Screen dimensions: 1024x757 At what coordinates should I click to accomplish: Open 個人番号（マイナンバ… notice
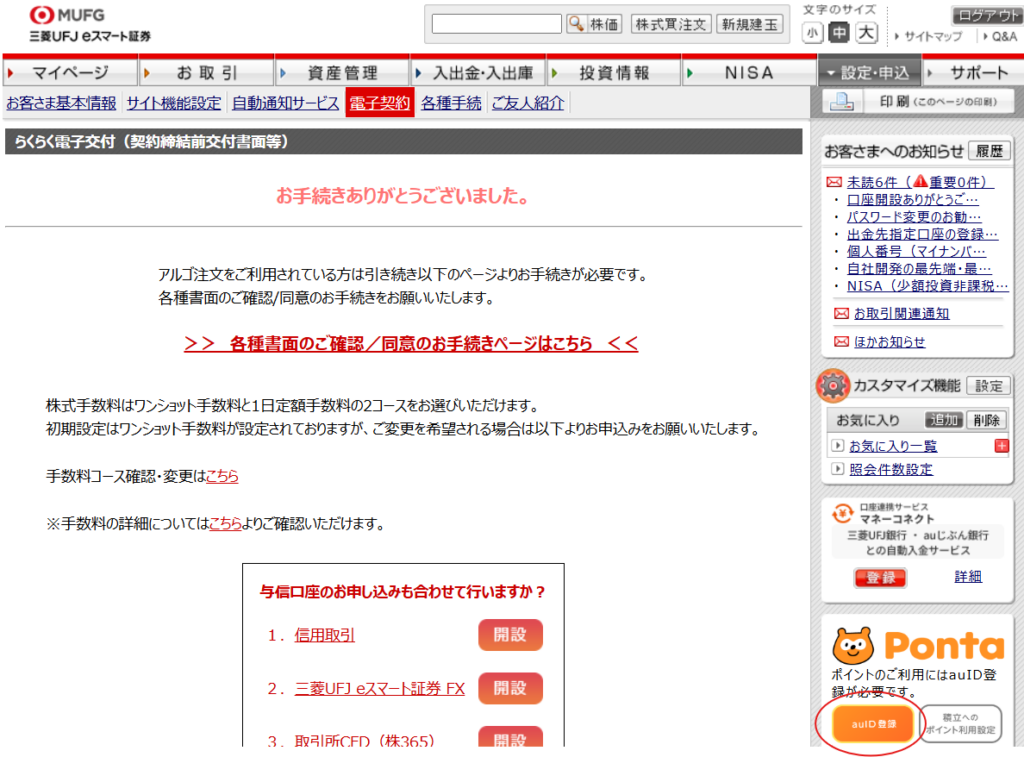tap(916, 251)
